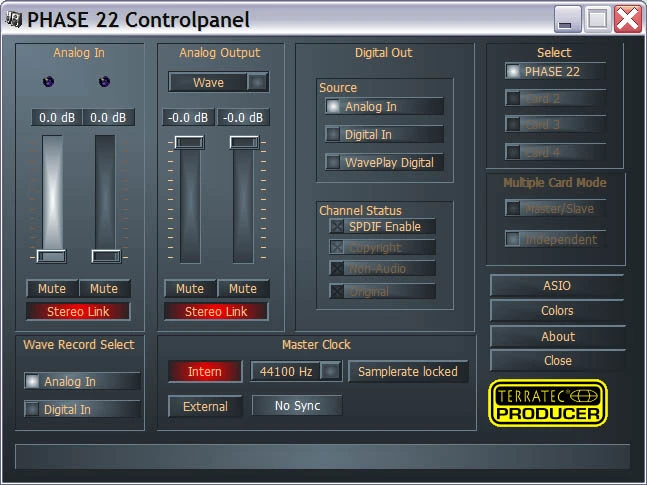Toggle Stereo Link under Analog Output
The image size is (647, 485).
pos(216,311)
